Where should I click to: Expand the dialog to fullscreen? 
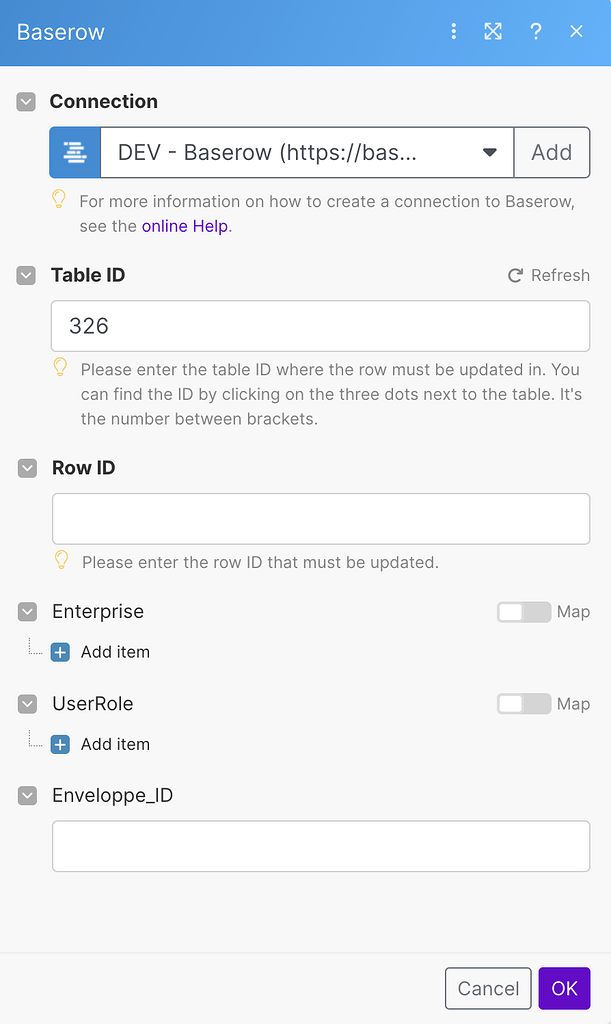pyautogui.click(x=492, y=31)
